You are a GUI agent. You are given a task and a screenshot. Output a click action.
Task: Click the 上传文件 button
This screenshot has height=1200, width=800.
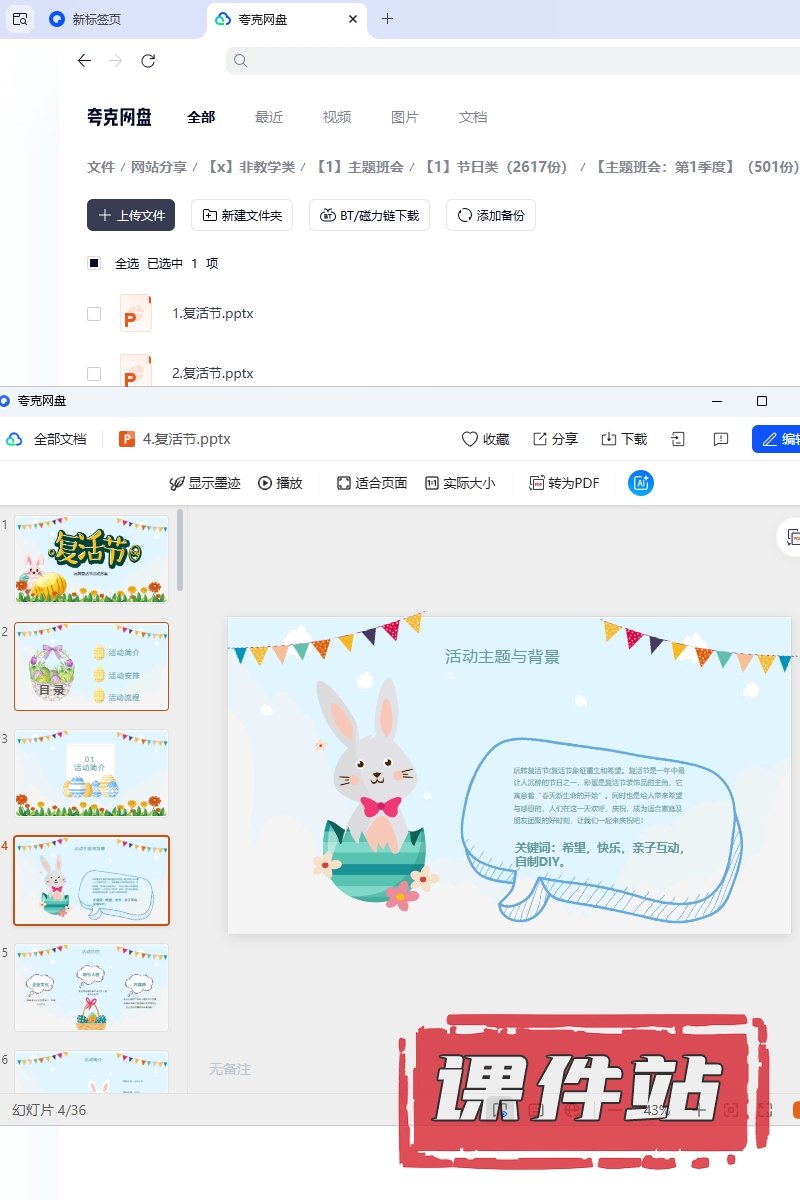point(131,215)
